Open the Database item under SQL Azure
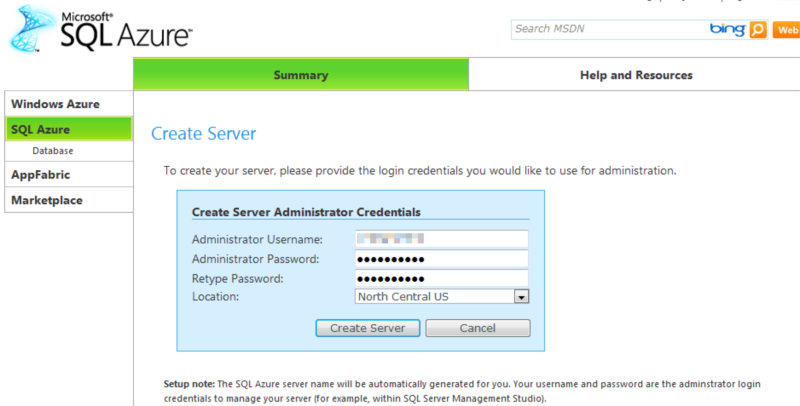 pyautogui.click(x=53, y=151)
